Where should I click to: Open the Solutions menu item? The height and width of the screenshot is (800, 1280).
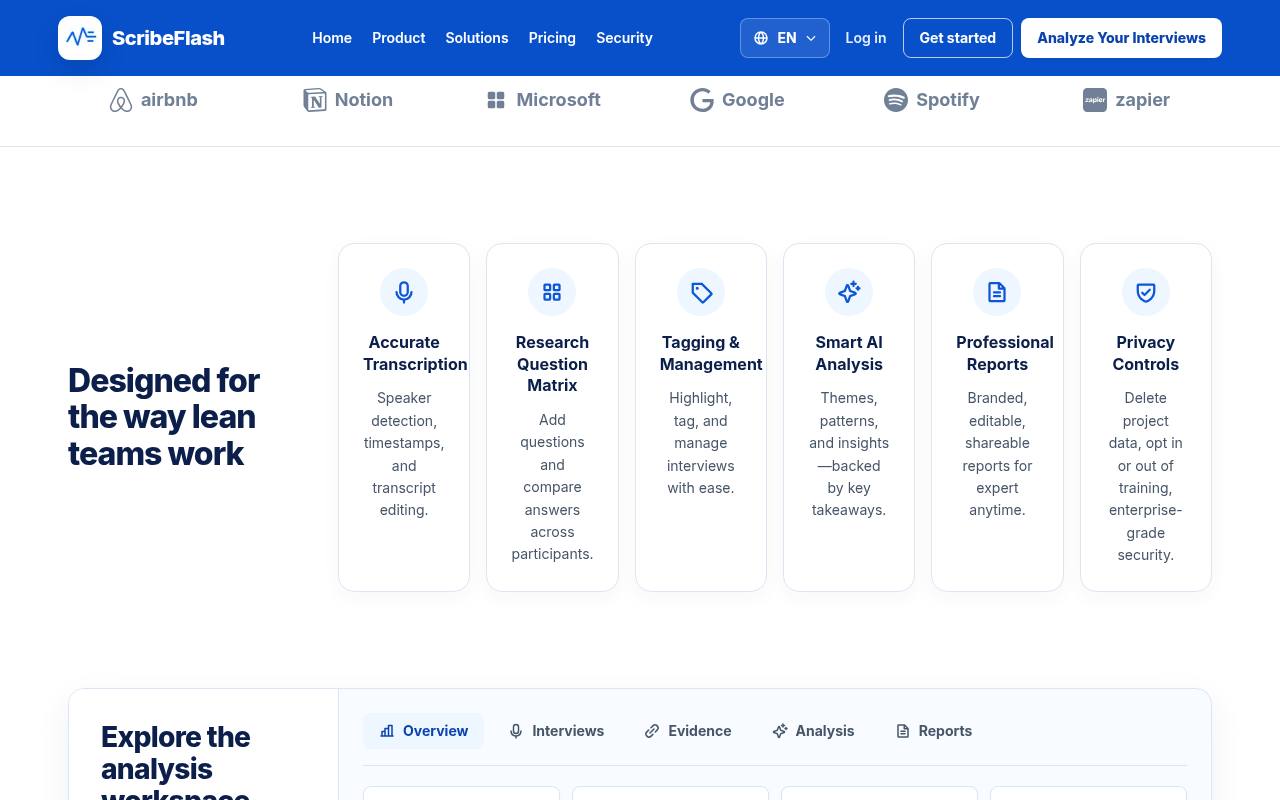(477, 38)
